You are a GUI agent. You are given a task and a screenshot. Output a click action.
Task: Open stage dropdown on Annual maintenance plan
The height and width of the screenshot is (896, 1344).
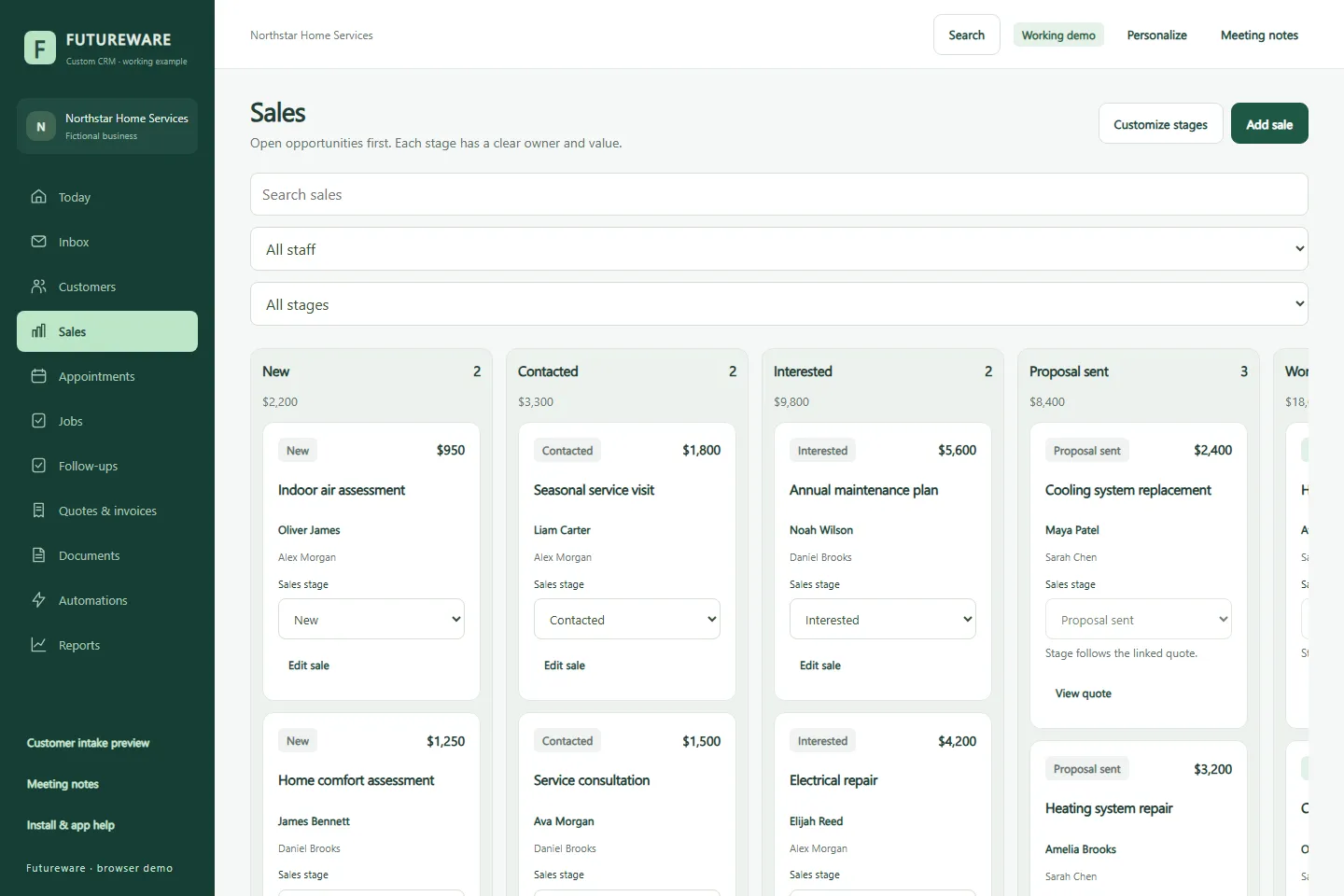coord(883,619)
